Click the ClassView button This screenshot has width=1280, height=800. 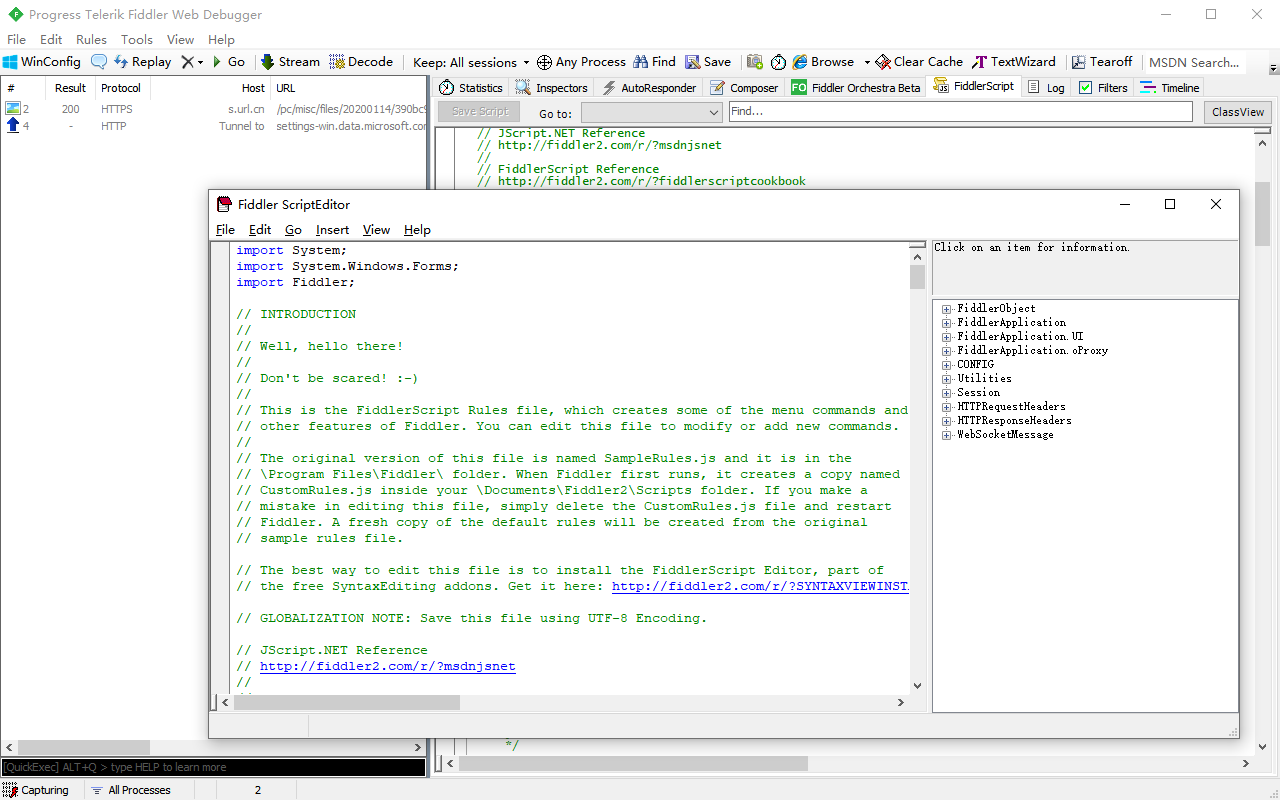click(1238, 112)
